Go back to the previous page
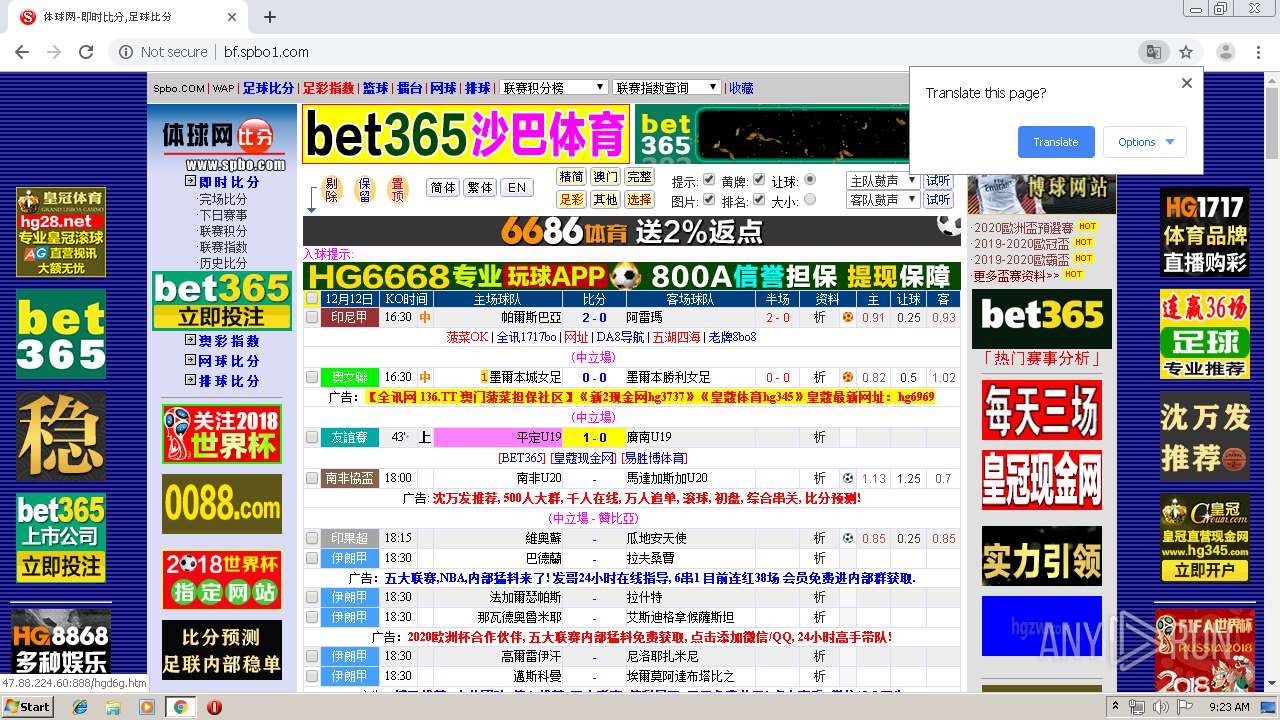Screen dimensions: 1280x720 click(x=22, y=52)
